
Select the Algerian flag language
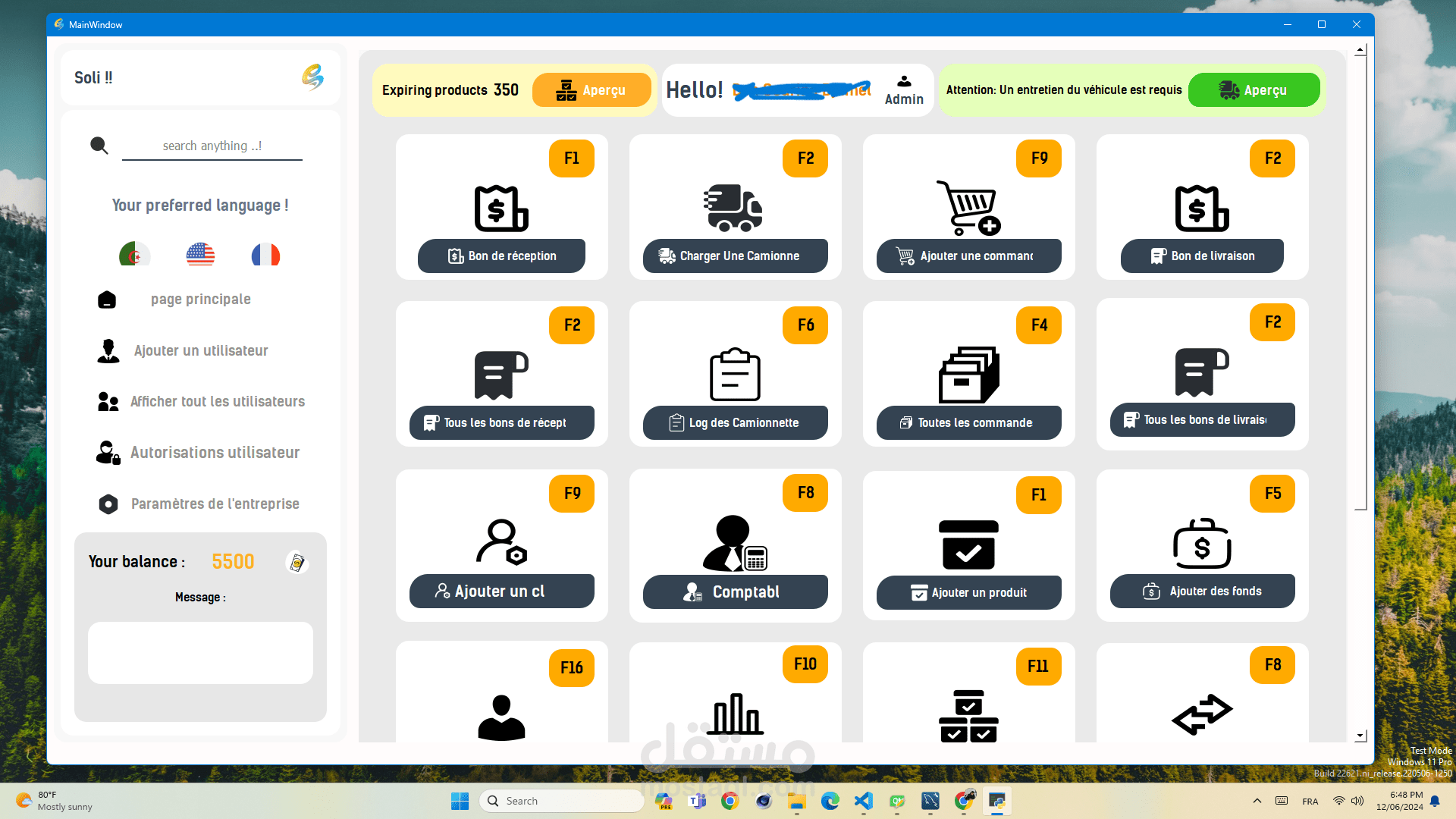[134, 255]
